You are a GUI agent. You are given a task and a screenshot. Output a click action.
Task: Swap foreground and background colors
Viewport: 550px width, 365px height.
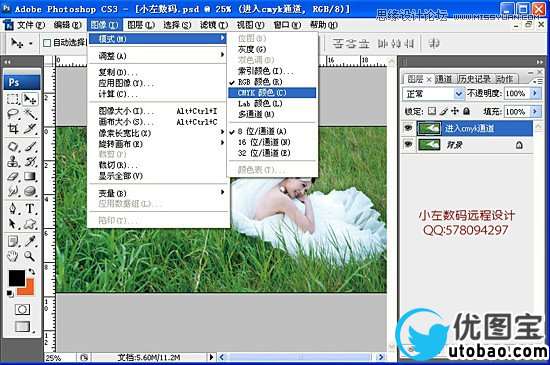[x=32, y=272]
